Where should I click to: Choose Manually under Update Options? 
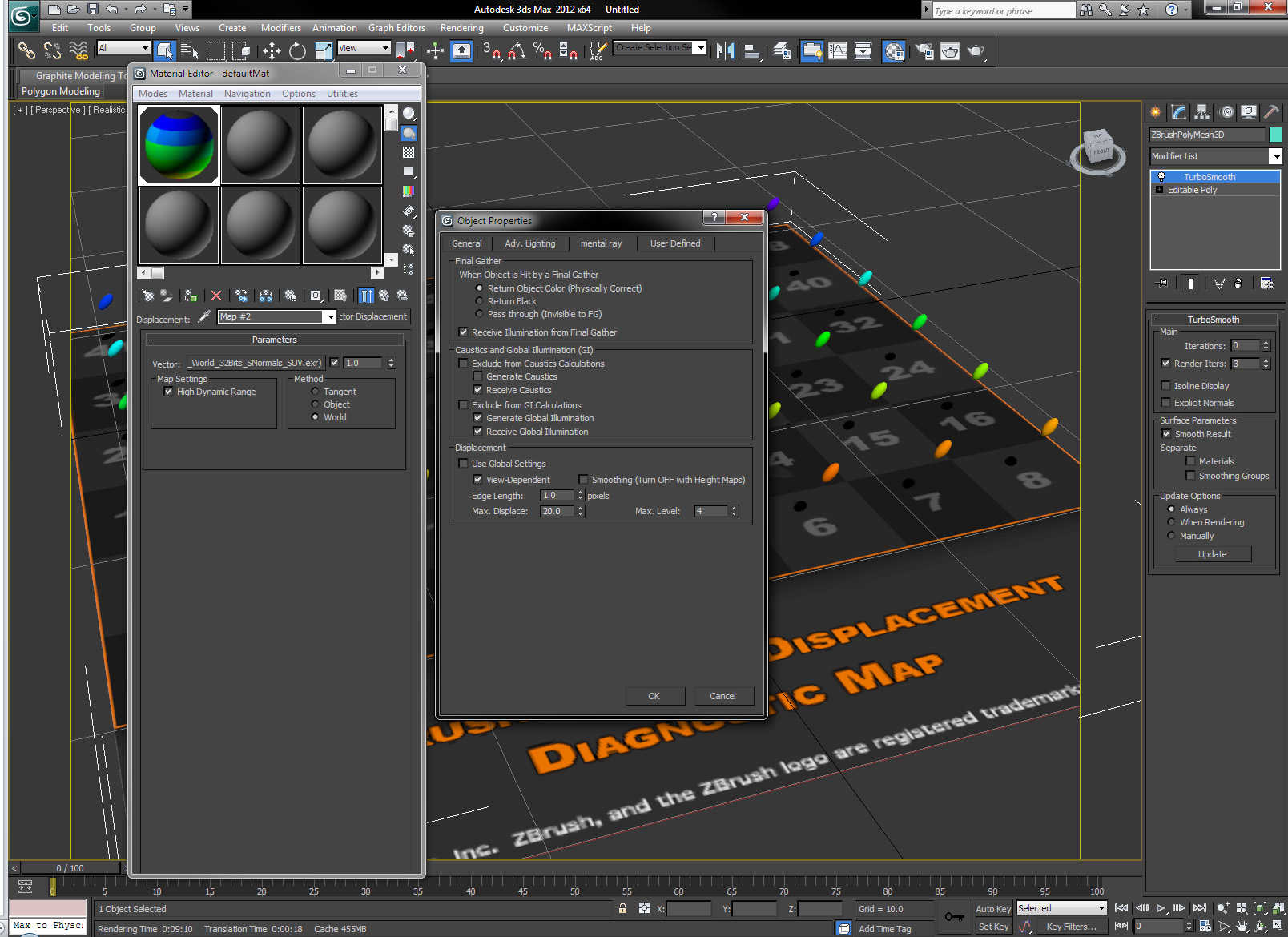pos(1171,536)
